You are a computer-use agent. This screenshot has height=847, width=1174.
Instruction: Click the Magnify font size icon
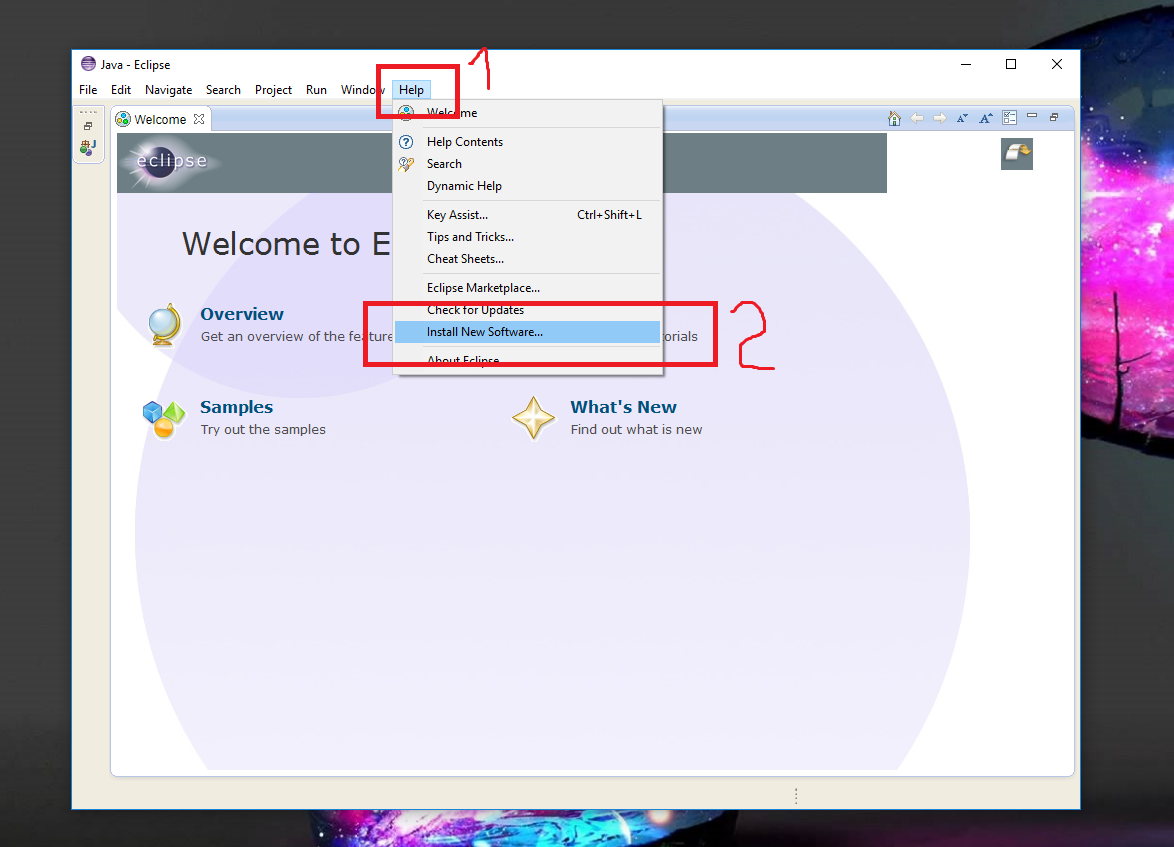coord(985,118)
